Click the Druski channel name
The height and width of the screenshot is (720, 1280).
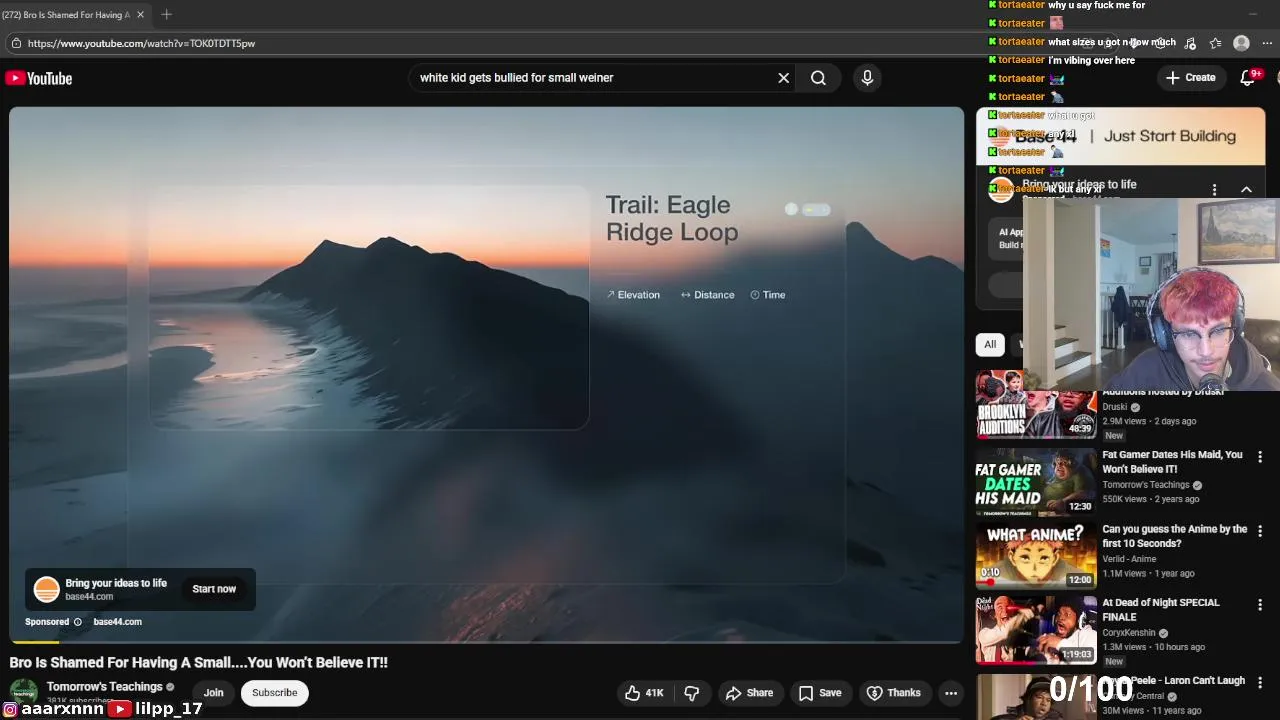(1114, 408)
